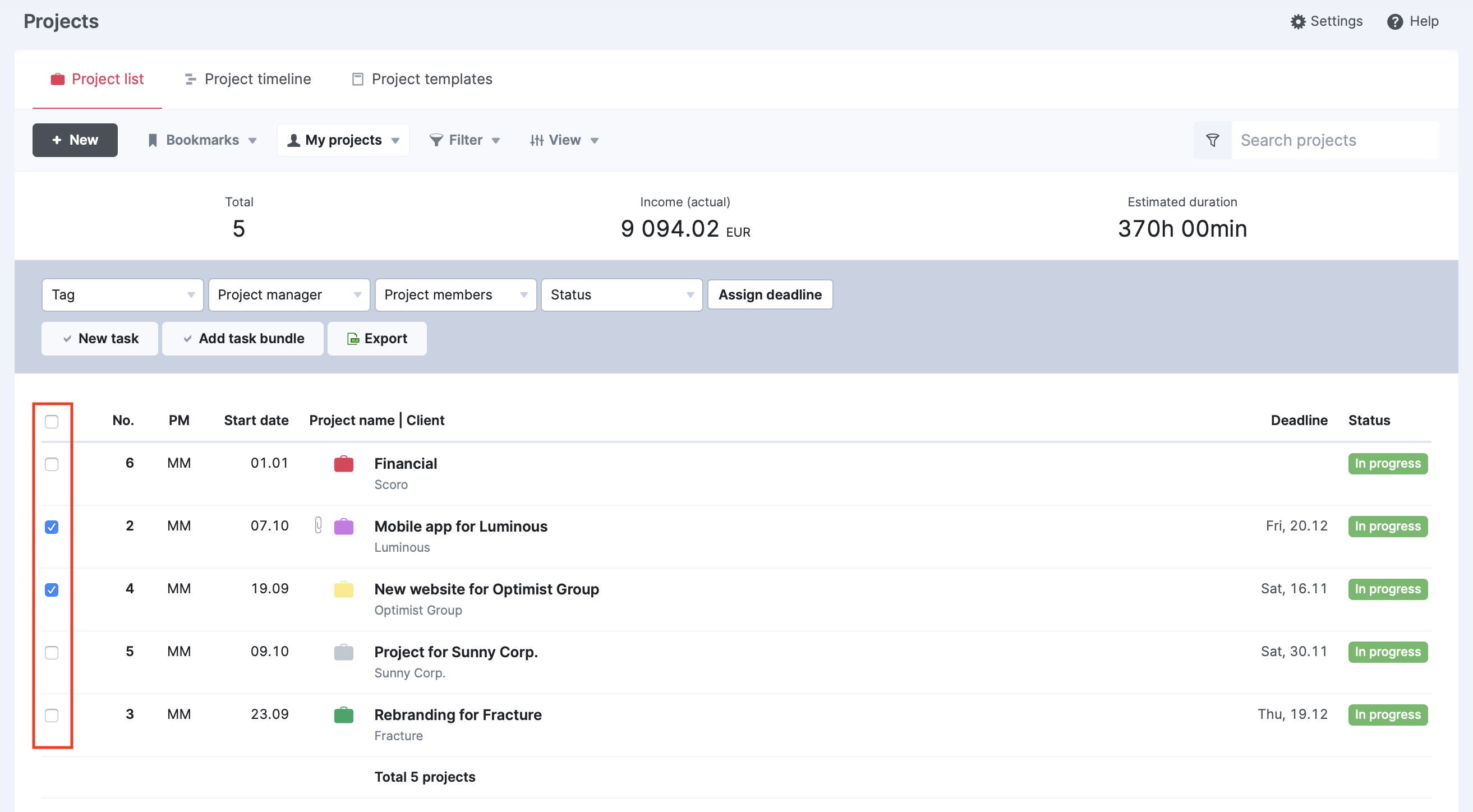Open Rebranding for Fracture project

coord(458,716)
